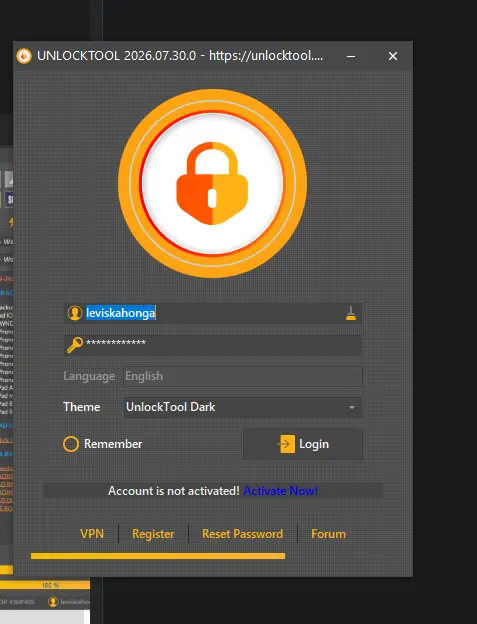
Task: Click the yellow loading progress bar
Action: (x=158, y=556)
